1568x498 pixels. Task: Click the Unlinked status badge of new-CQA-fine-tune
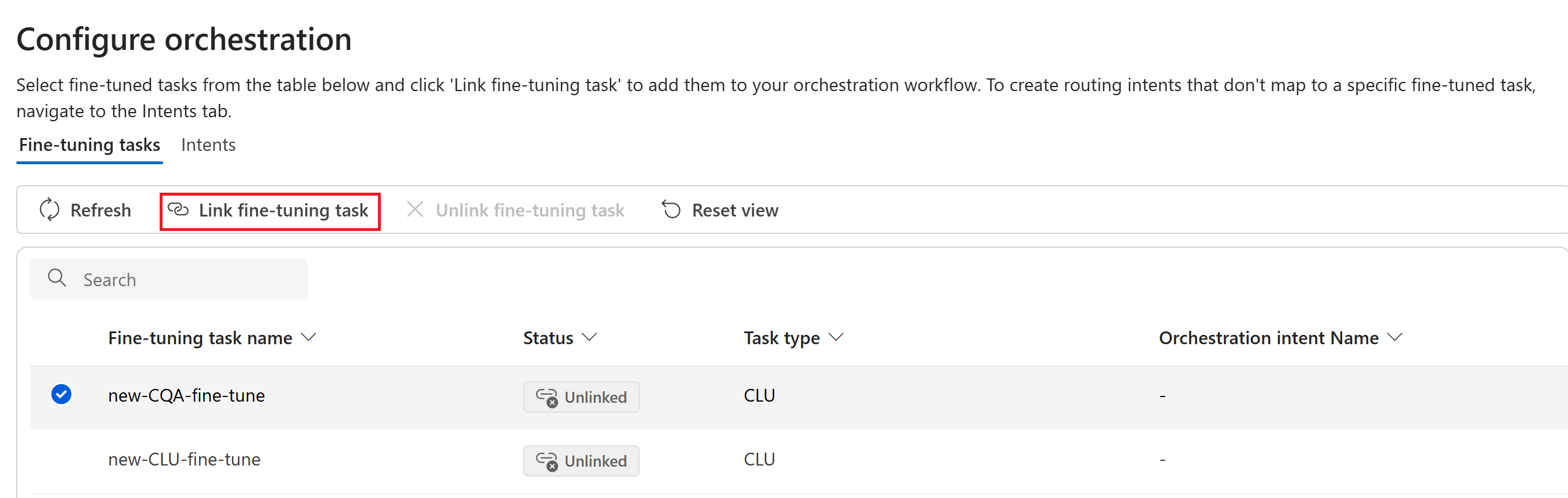[x=581, y=397]
